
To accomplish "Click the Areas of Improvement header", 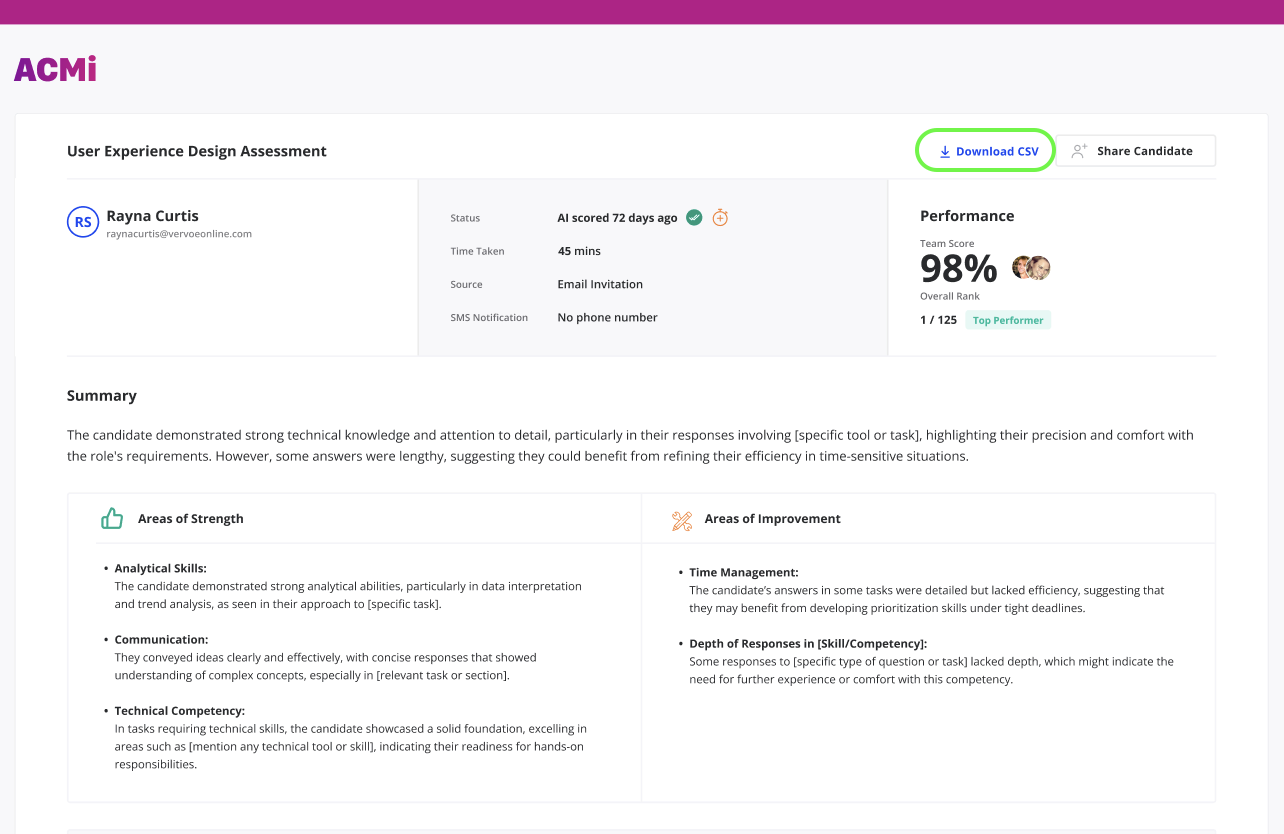I will click(x=772, y=519).
